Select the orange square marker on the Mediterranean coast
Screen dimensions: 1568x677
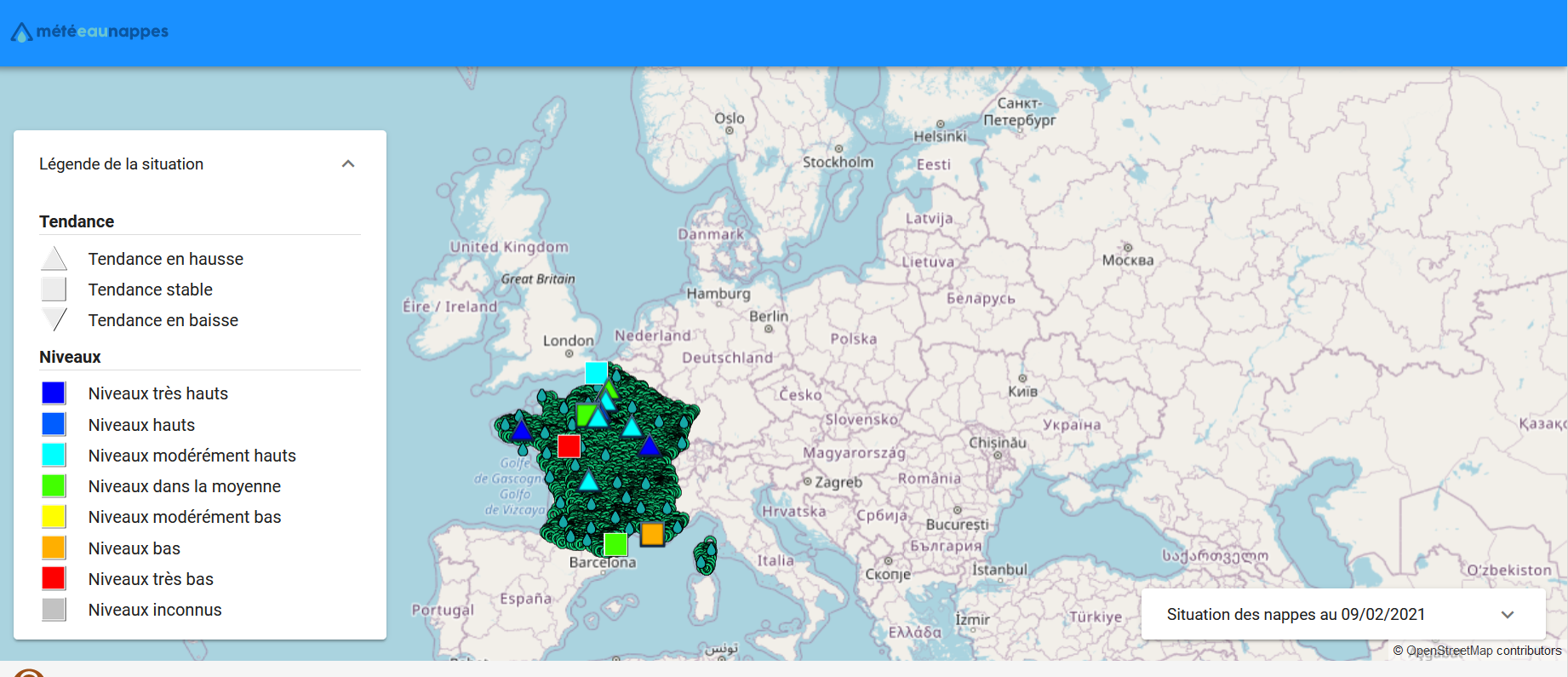point(652,534)
